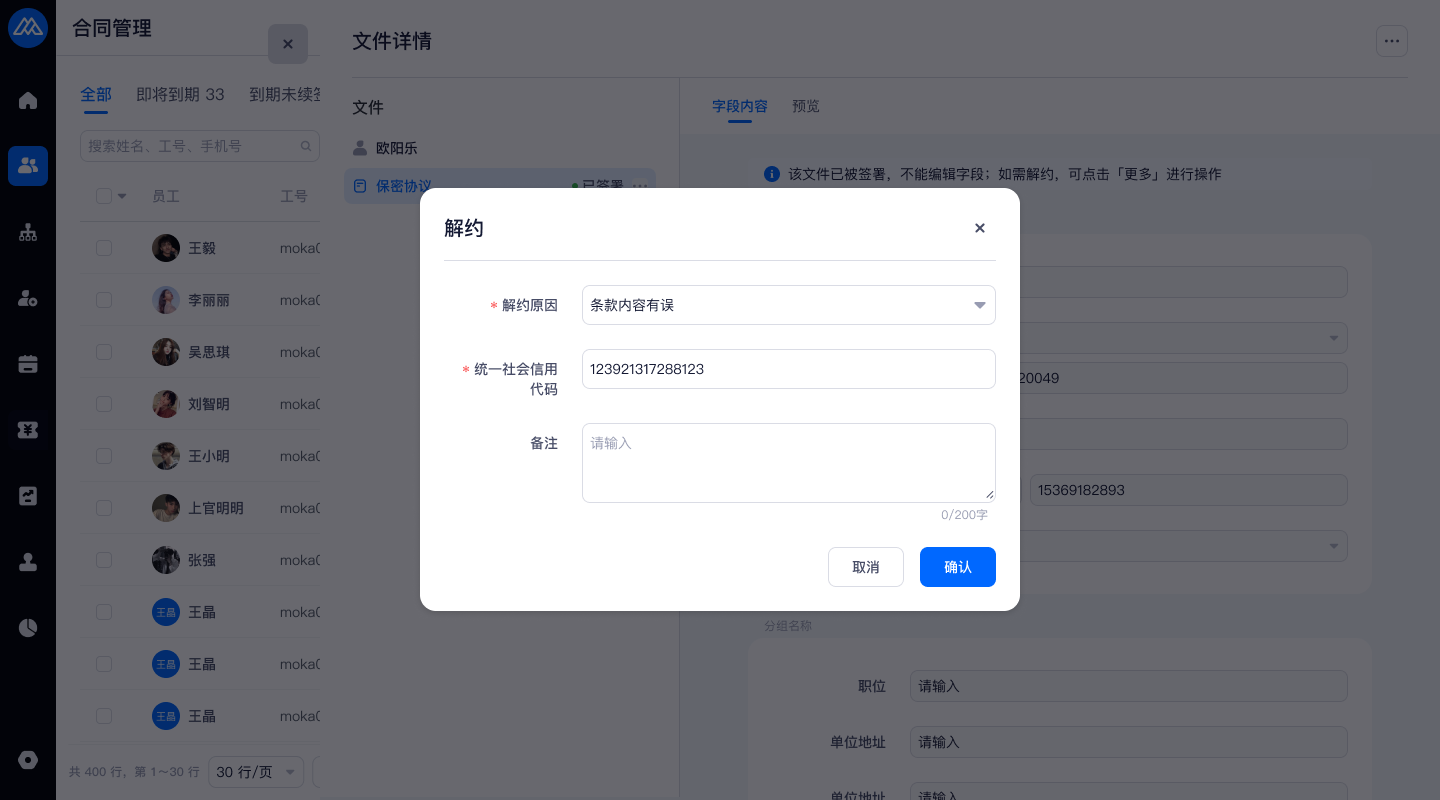Expand the select-all options arrow in header
Viewport: 1440px width, 800px height.
coord(122,196)
